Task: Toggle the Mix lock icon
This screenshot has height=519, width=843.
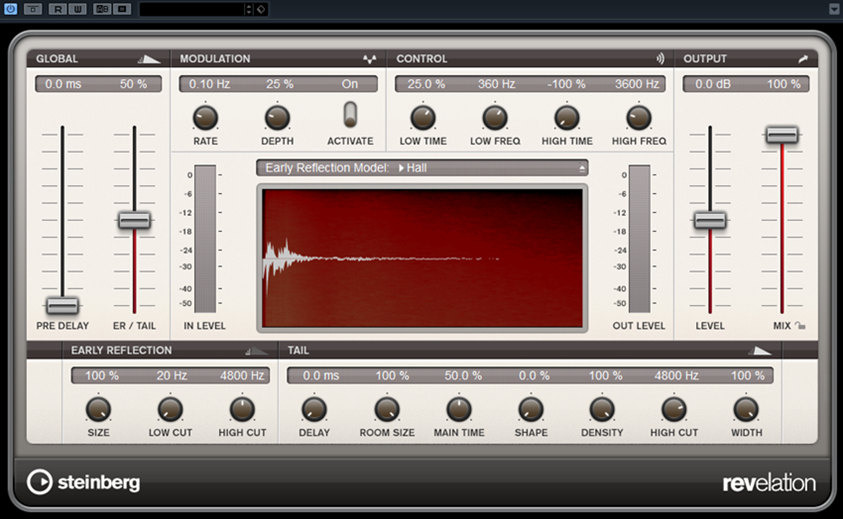Action: tap(801, 325)
